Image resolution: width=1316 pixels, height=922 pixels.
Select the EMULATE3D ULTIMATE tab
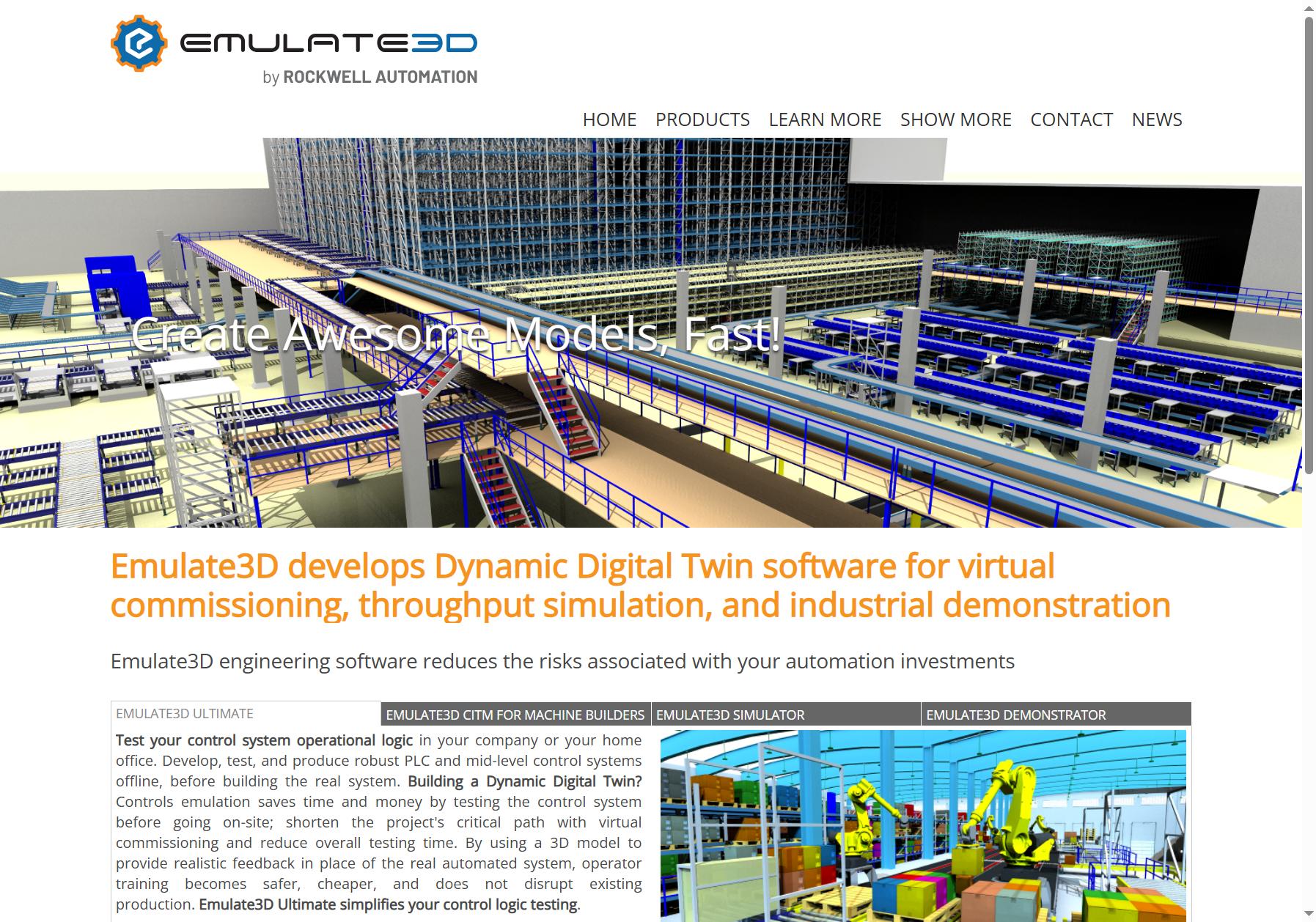(246, 714)
